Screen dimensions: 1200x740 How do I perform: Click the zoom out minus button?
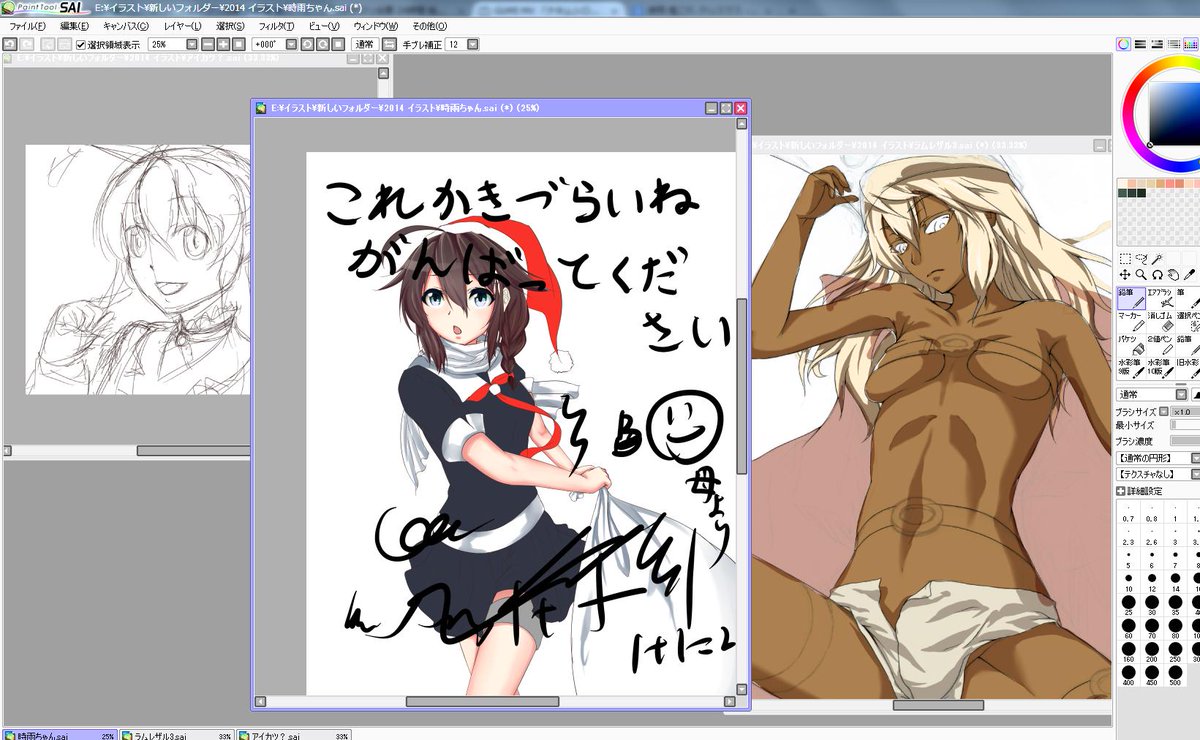[208, 45]
